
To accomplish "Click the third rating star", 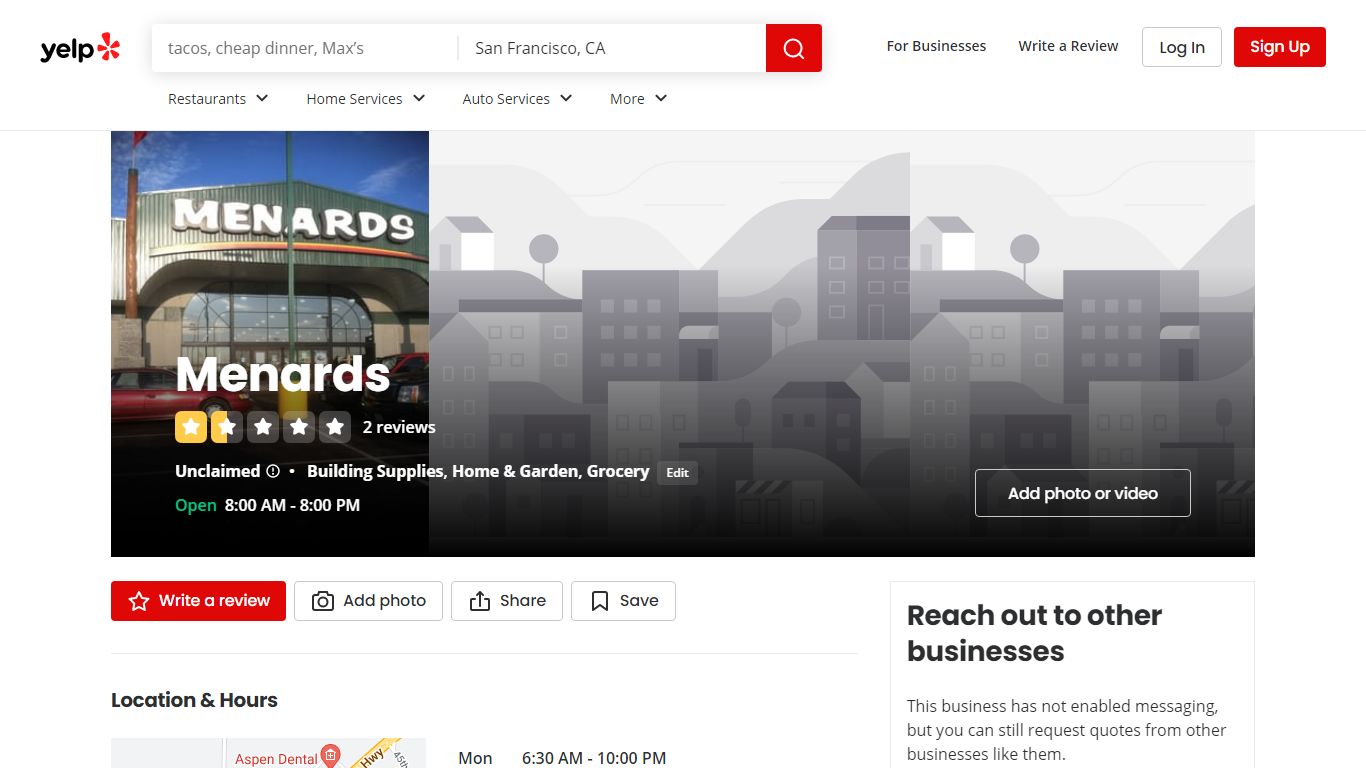I will click(263, 427).
